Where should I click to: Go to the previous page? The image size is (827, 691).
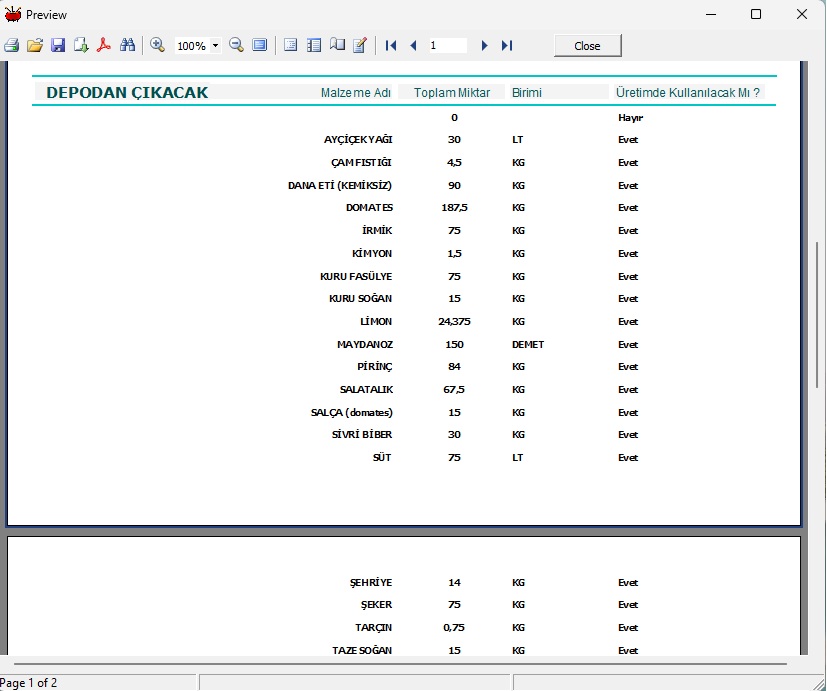(413, 46)
